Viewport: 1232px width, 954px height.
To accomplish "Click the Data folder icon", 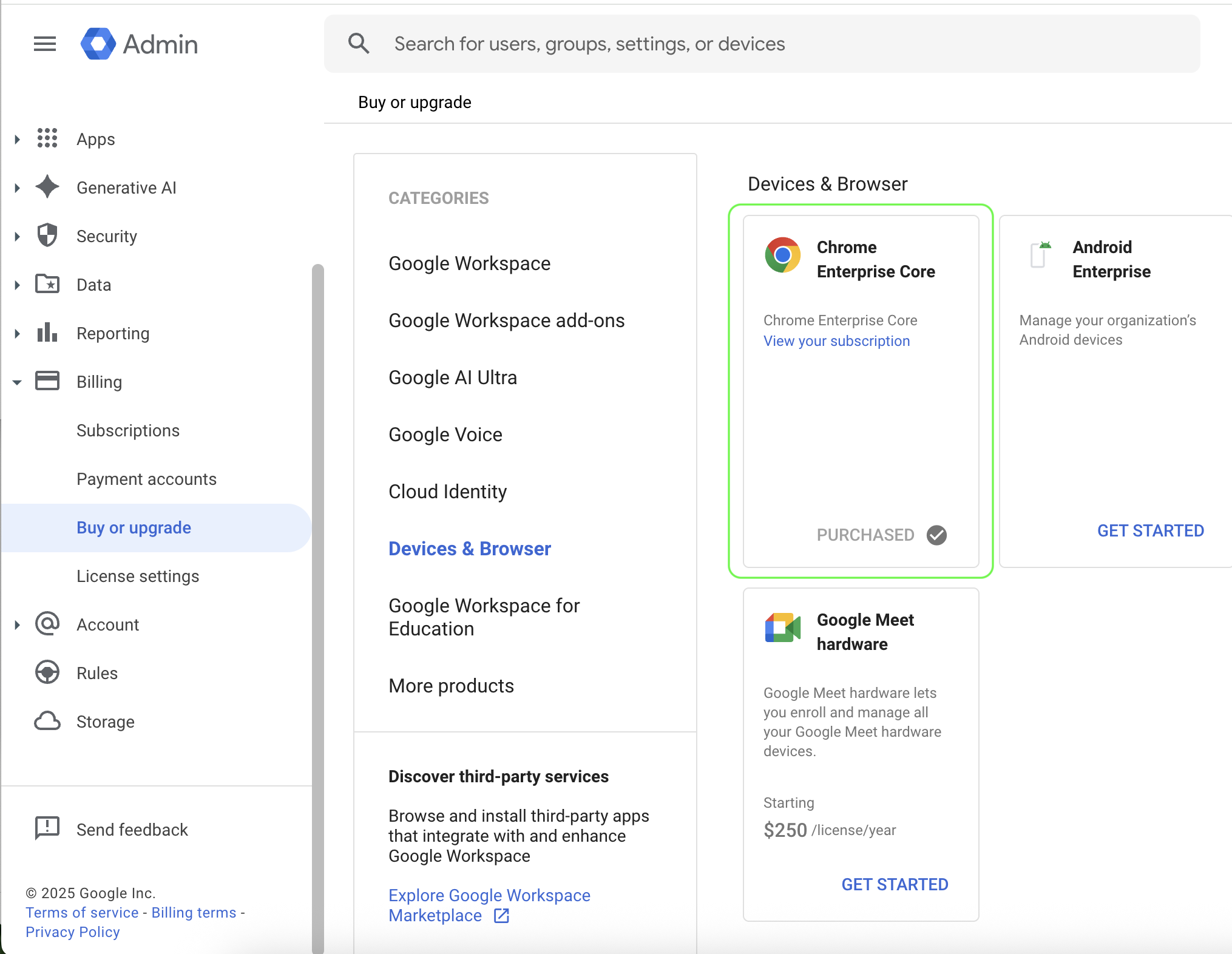I will point(47,284).
